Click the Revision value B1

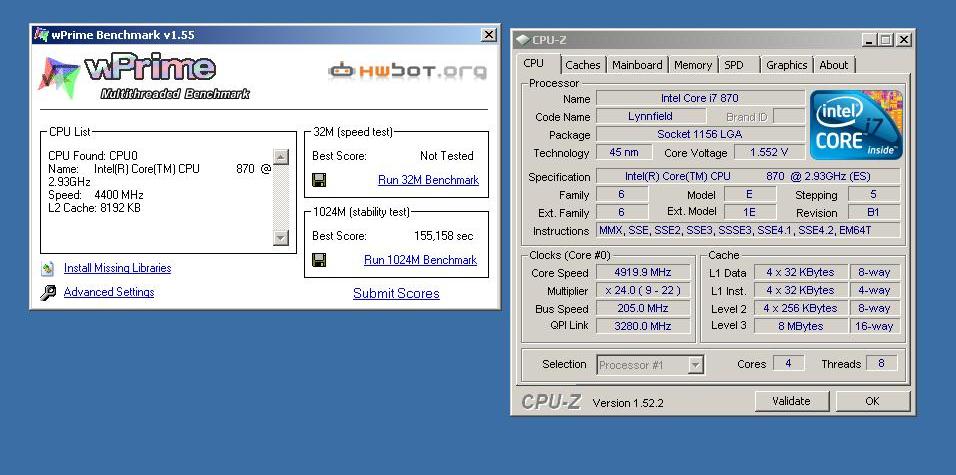873,213
